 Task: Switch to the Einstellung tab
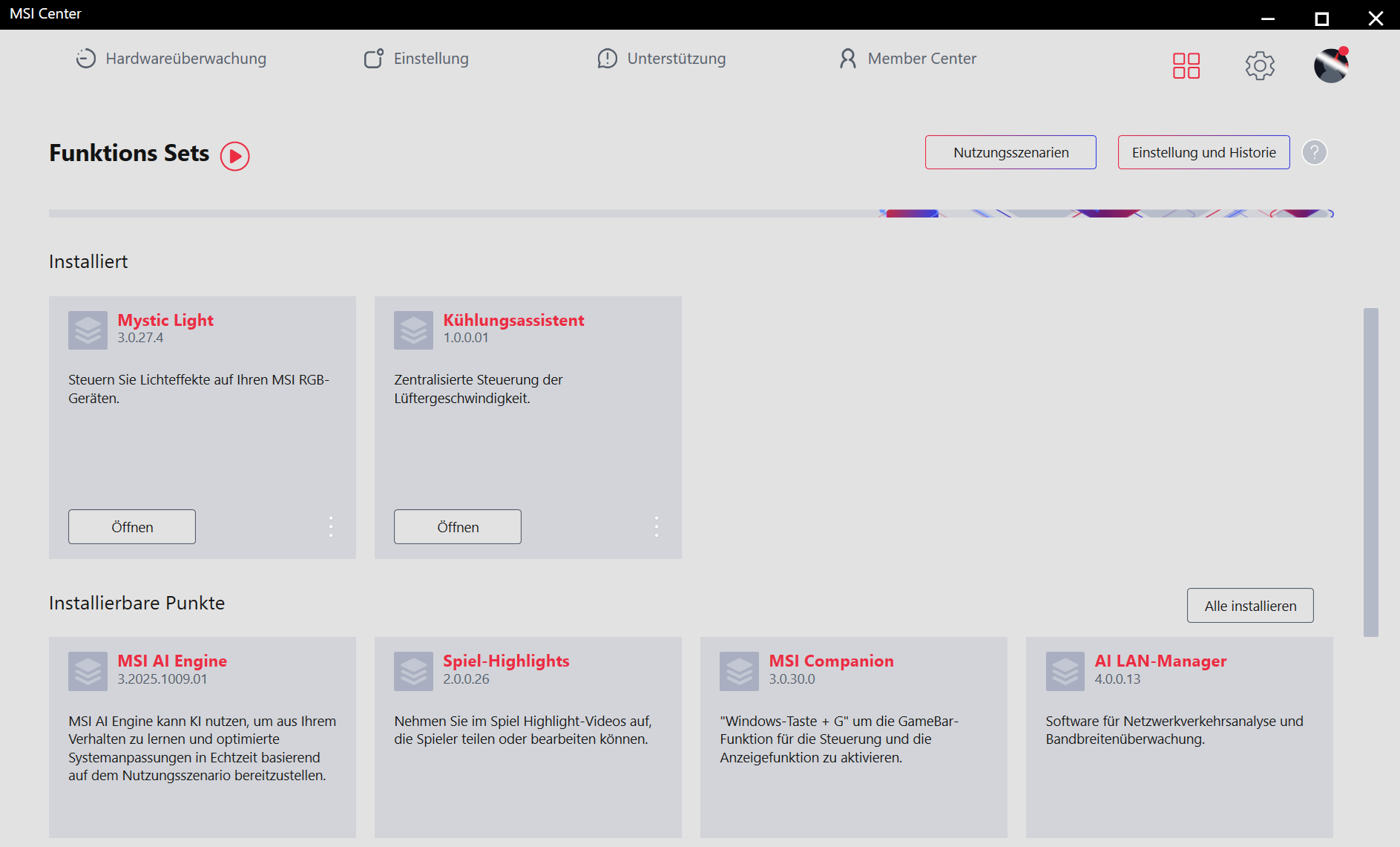point(415,59)
